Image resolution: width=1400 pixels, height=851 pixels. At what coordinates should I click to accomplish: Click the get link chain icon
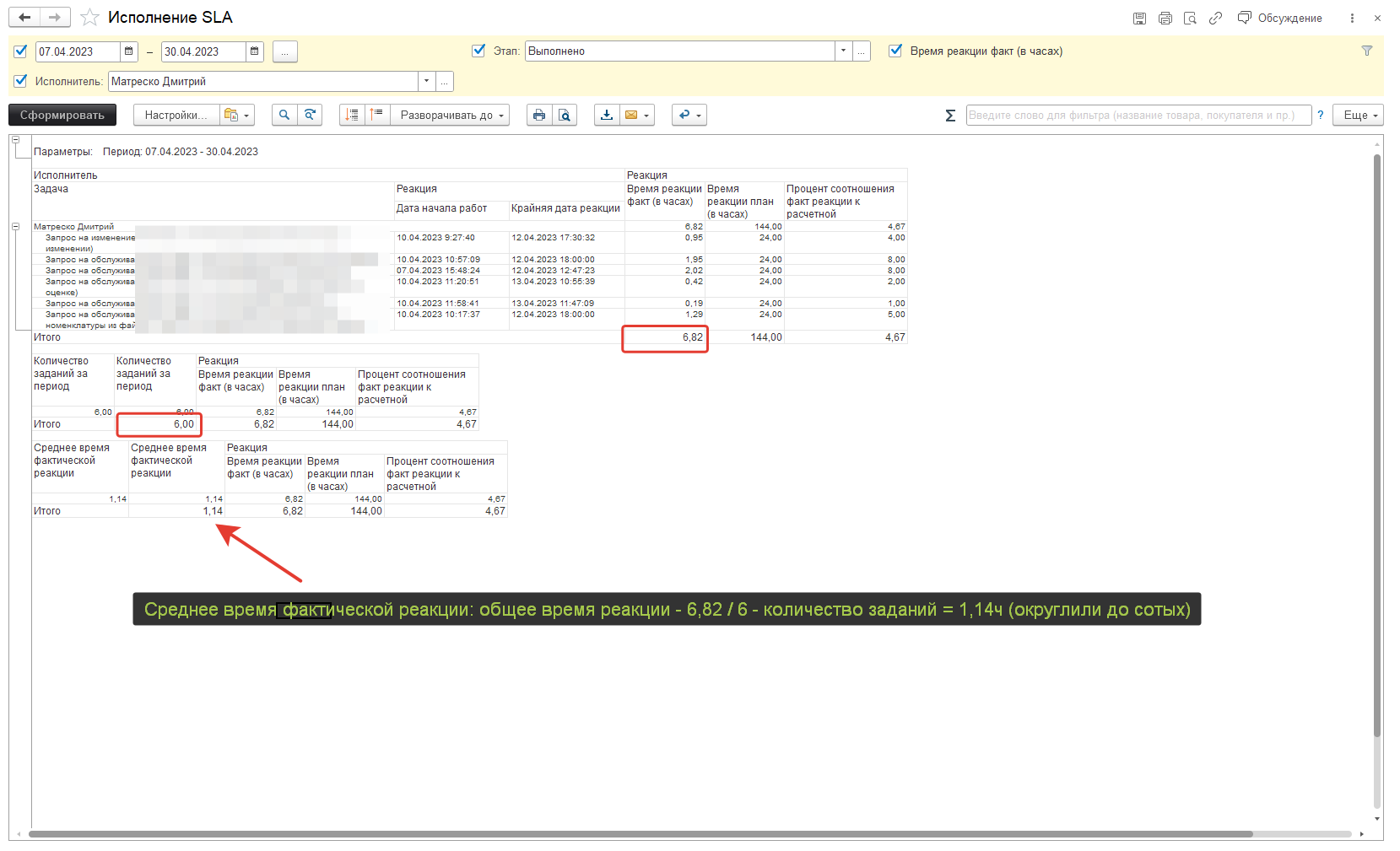(1215, 18)
